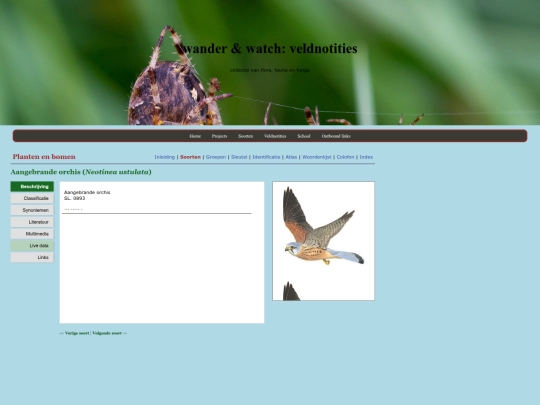
Task: Switch to the Live data tab
Action: pyautogui.click(x=32, y=246)
